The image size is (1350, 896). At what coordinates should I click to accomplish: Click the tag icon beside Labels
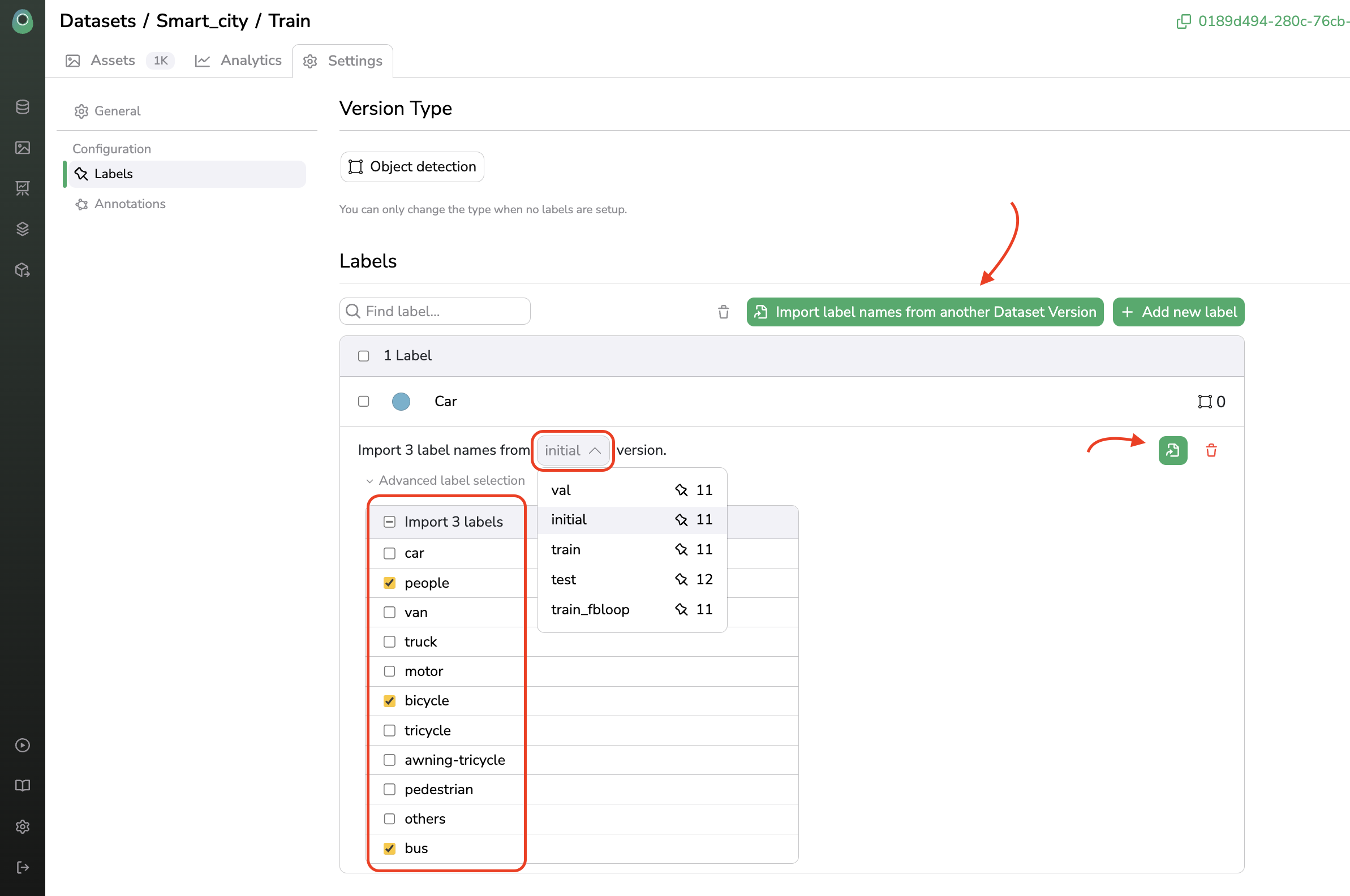pyautogui.click(x=81, y=174)
